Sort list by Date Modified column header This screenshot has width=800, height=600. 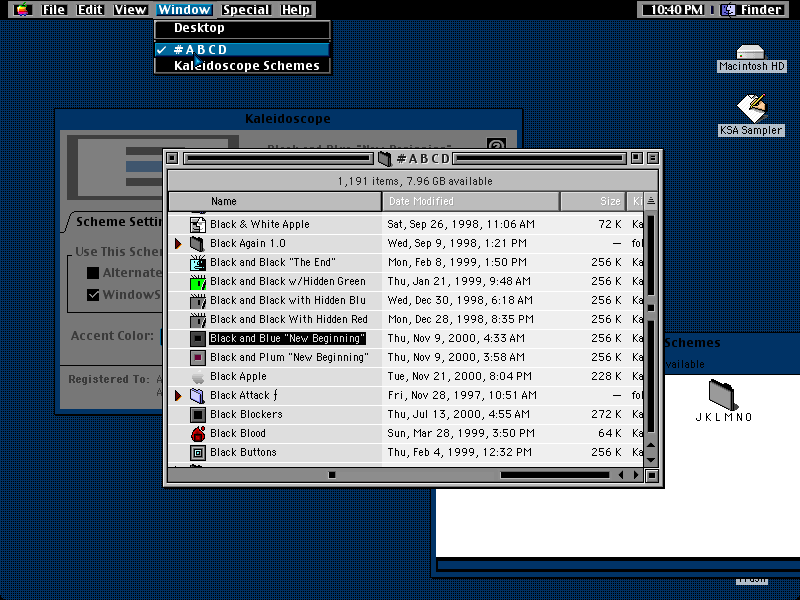click(470, 201)
